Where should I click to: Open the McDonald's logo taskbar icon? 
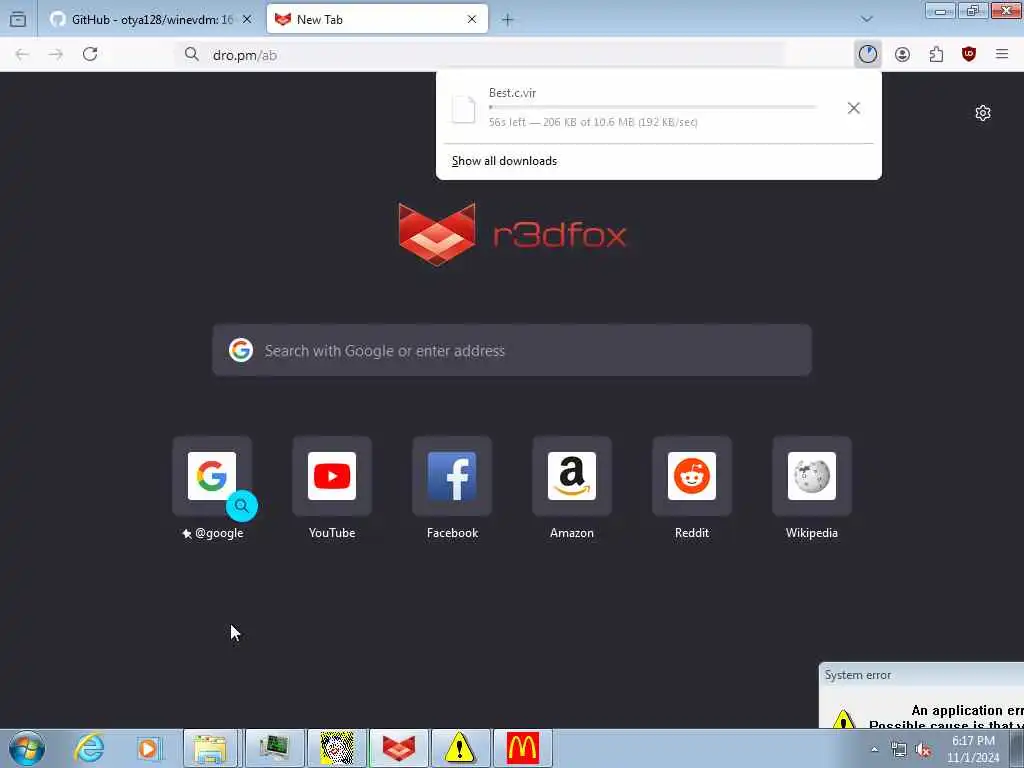click(x=522, y=748)
